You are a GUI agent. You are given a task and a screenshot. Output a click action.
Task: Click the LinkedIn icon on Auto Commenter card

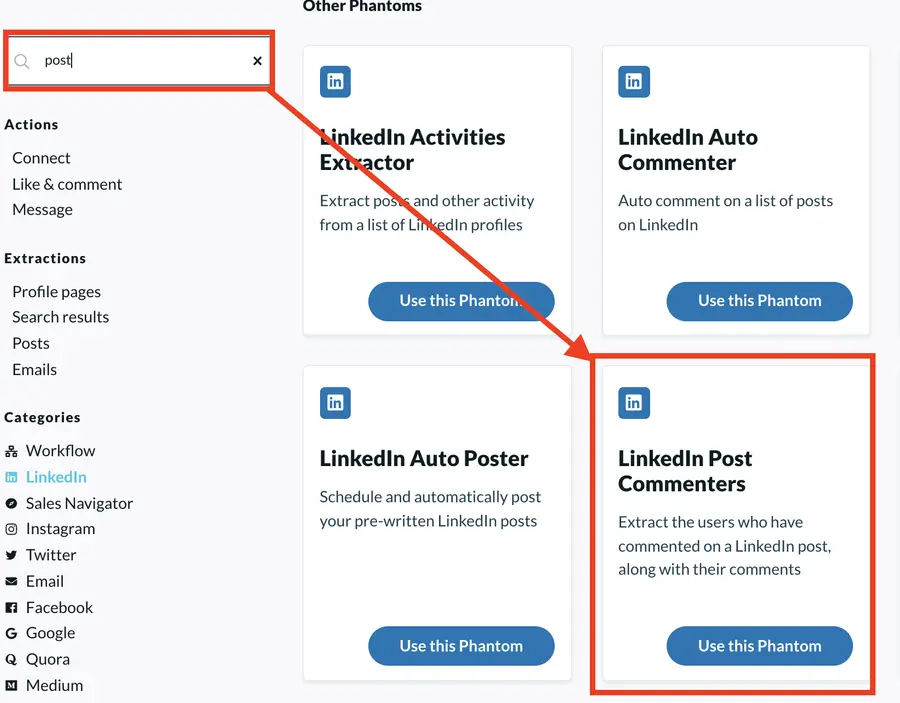coord(633,82)
